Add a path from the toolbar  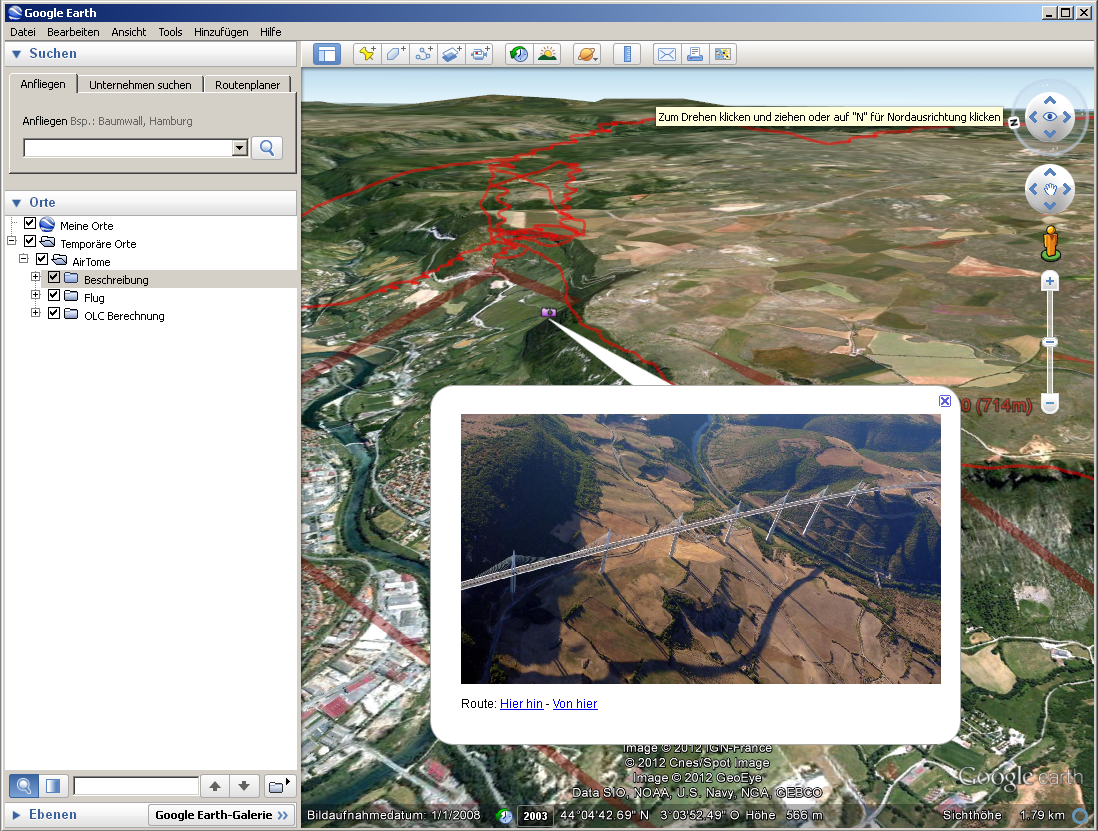pyautogui.click(x=423, y=54)
